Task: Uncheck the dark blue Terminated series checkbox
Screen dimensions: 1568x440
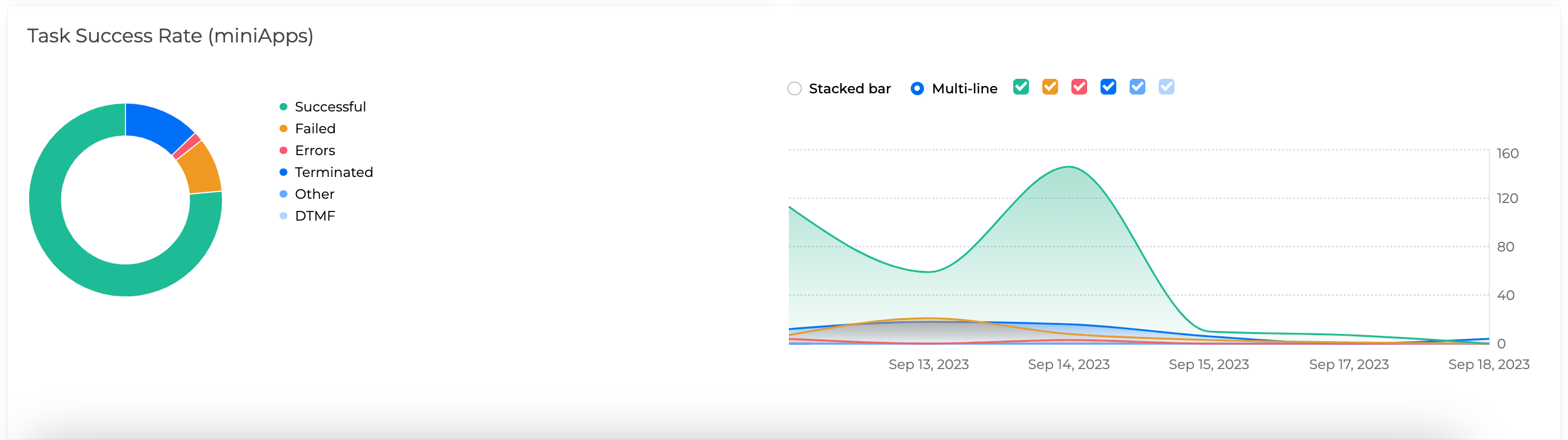Action: click(1108, 87)
